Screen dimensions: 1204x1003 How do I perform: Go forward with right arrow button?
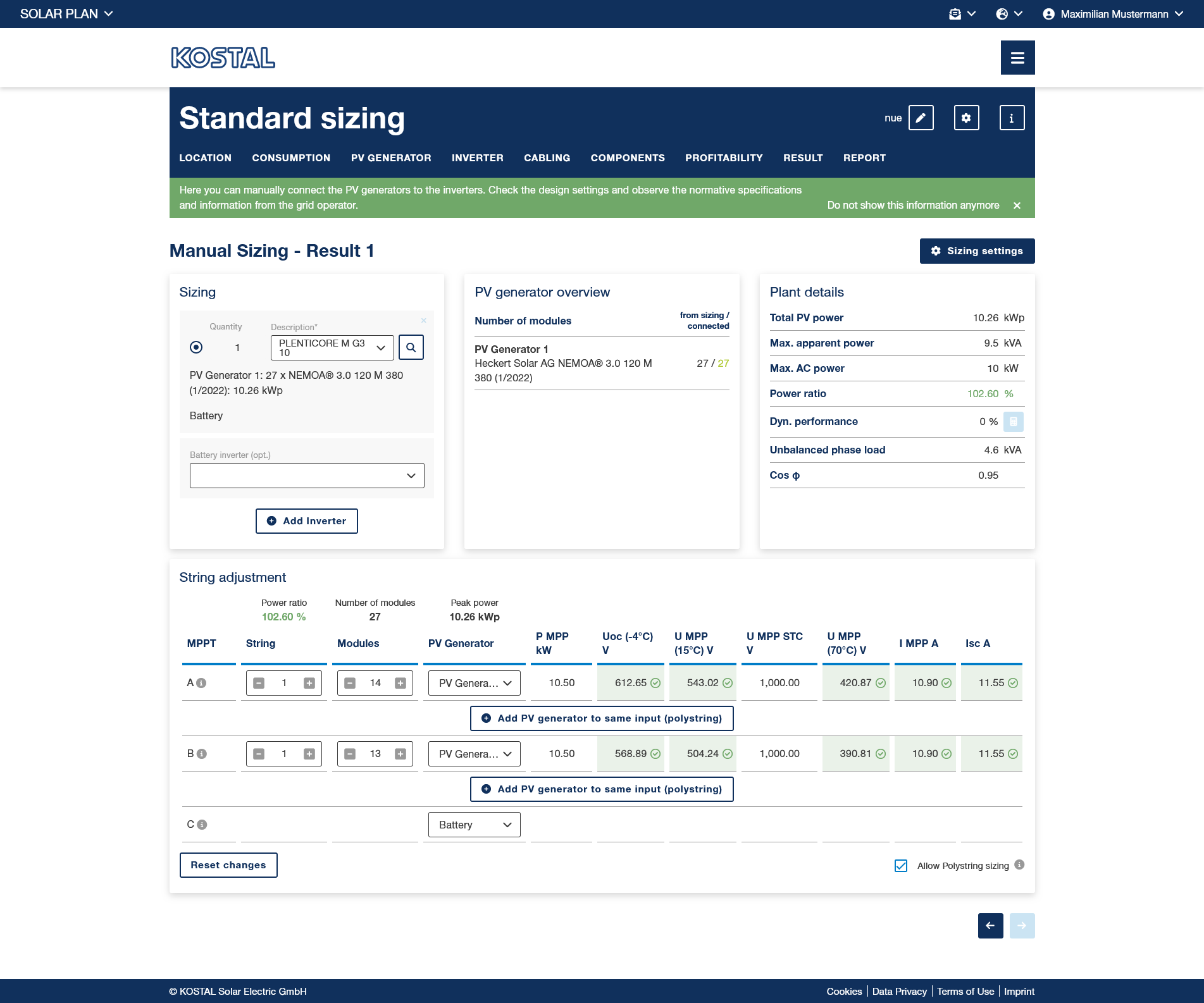tap(1022, 926)
